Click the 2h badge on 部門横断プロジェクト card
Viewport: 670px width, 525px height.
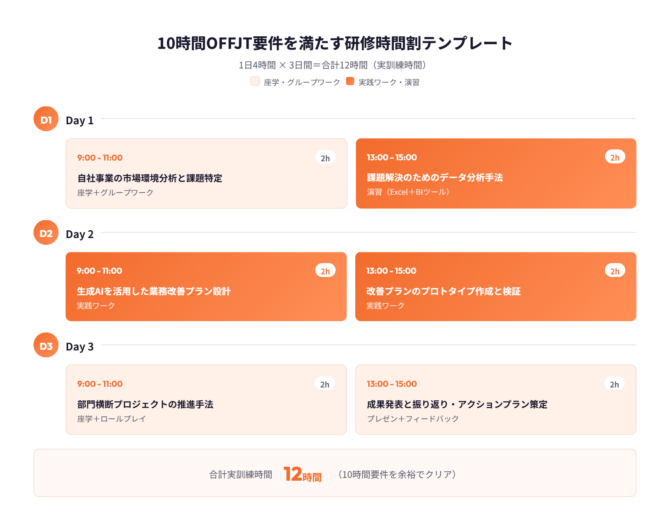pos(325,384)
